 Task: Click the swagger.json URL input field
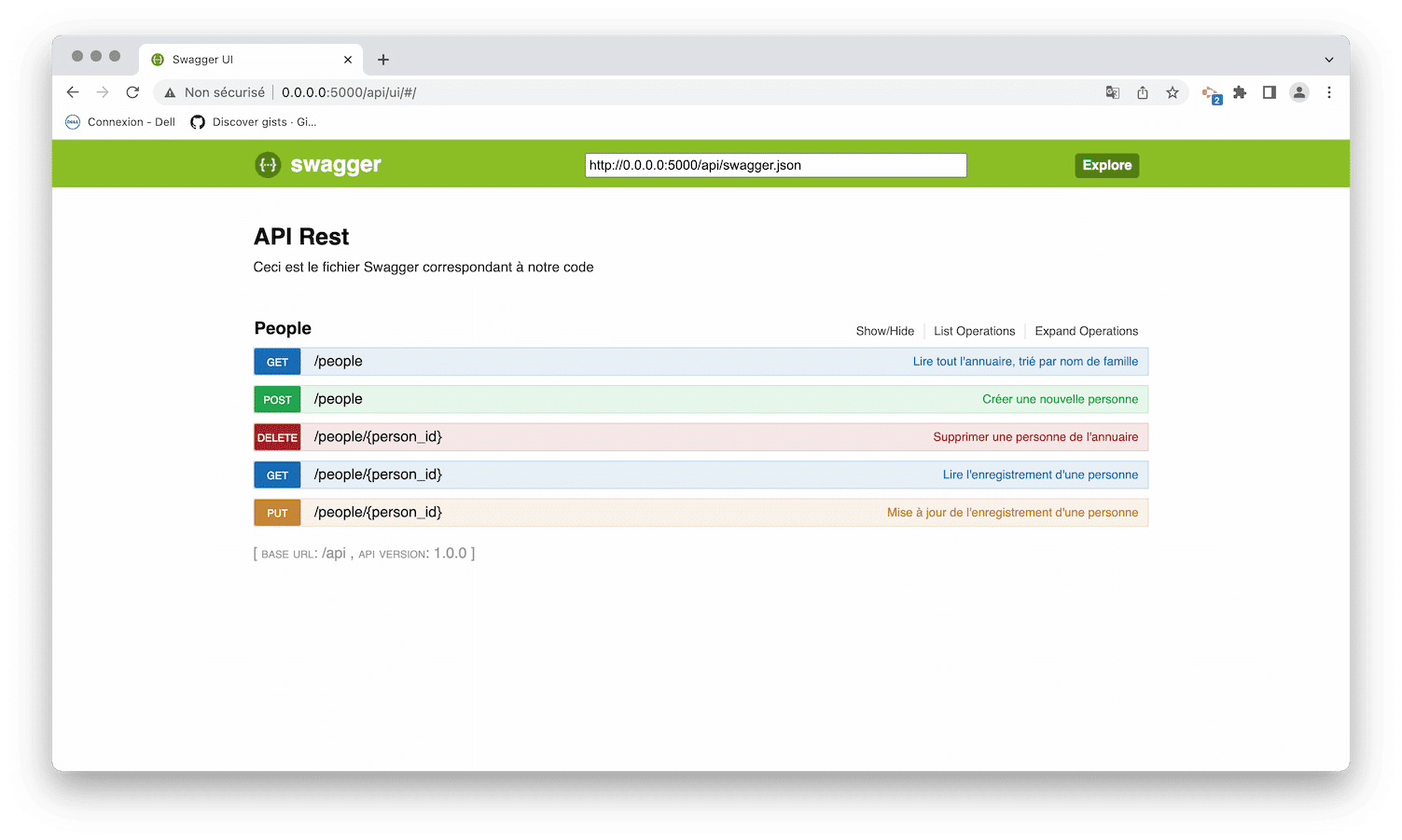pos(774,165)
